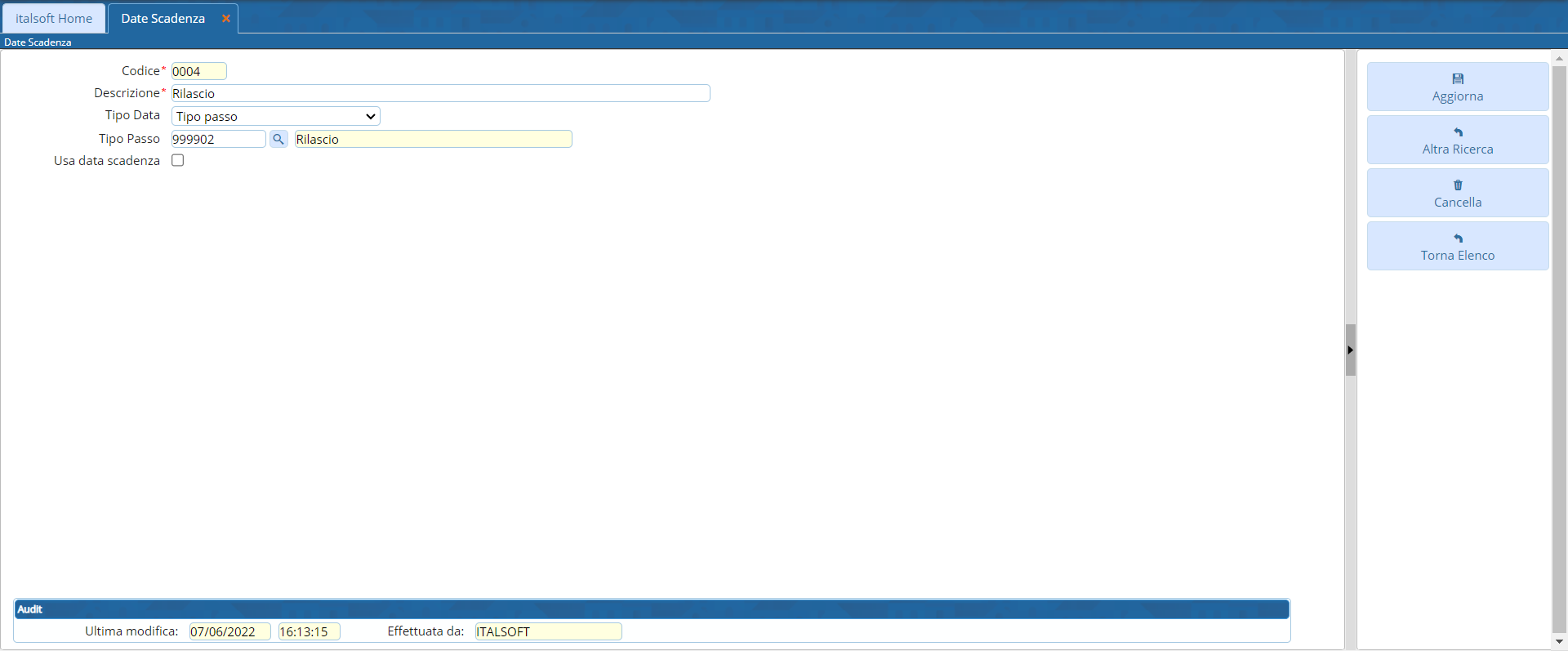Image resolution: width=1568 pixels, height=651 pixels.
Task: Click the return arrow icon on Torna Elenco
Action: pos(1458,239)
